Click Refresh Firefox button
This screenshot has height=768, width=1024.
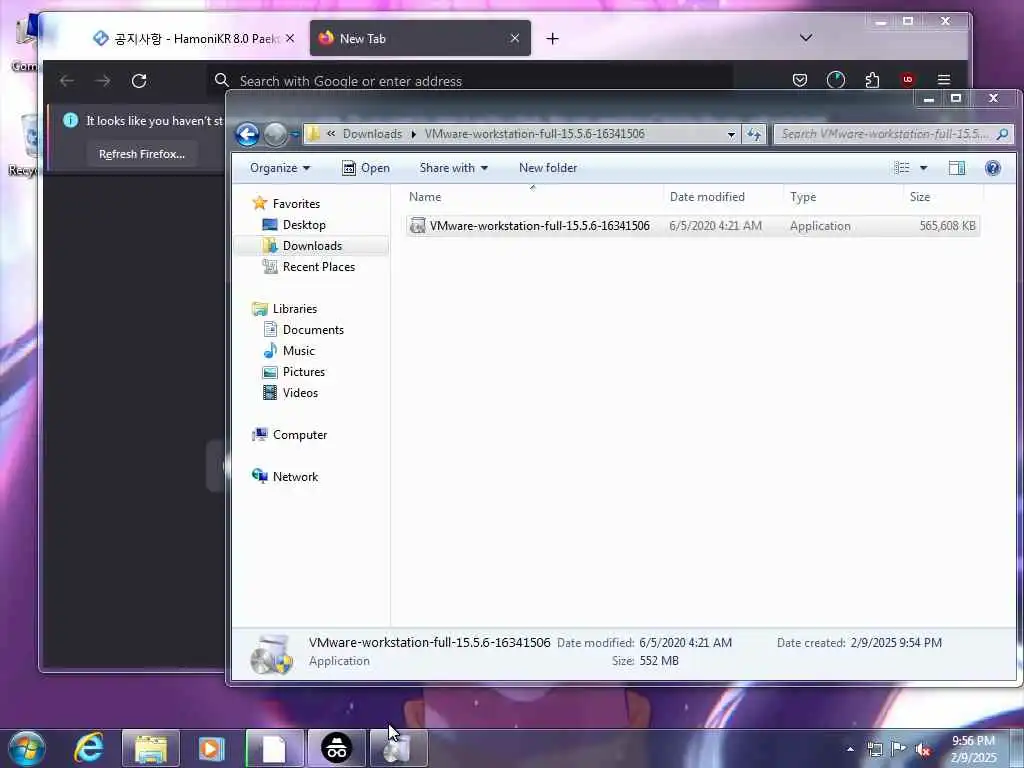142,154
